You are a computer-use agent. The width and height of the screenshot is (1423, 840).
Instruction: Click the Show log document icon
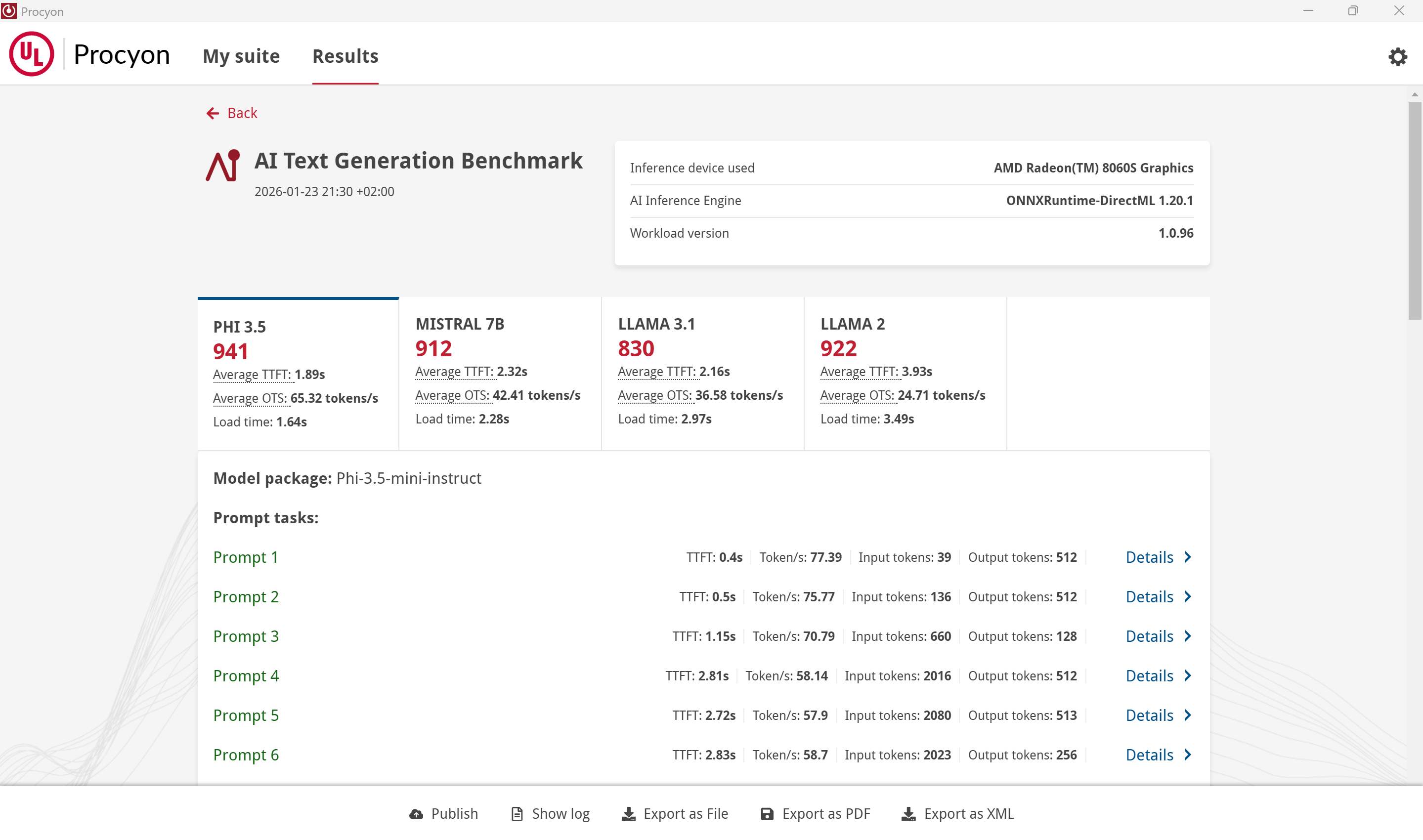click(x=517, y=814)
